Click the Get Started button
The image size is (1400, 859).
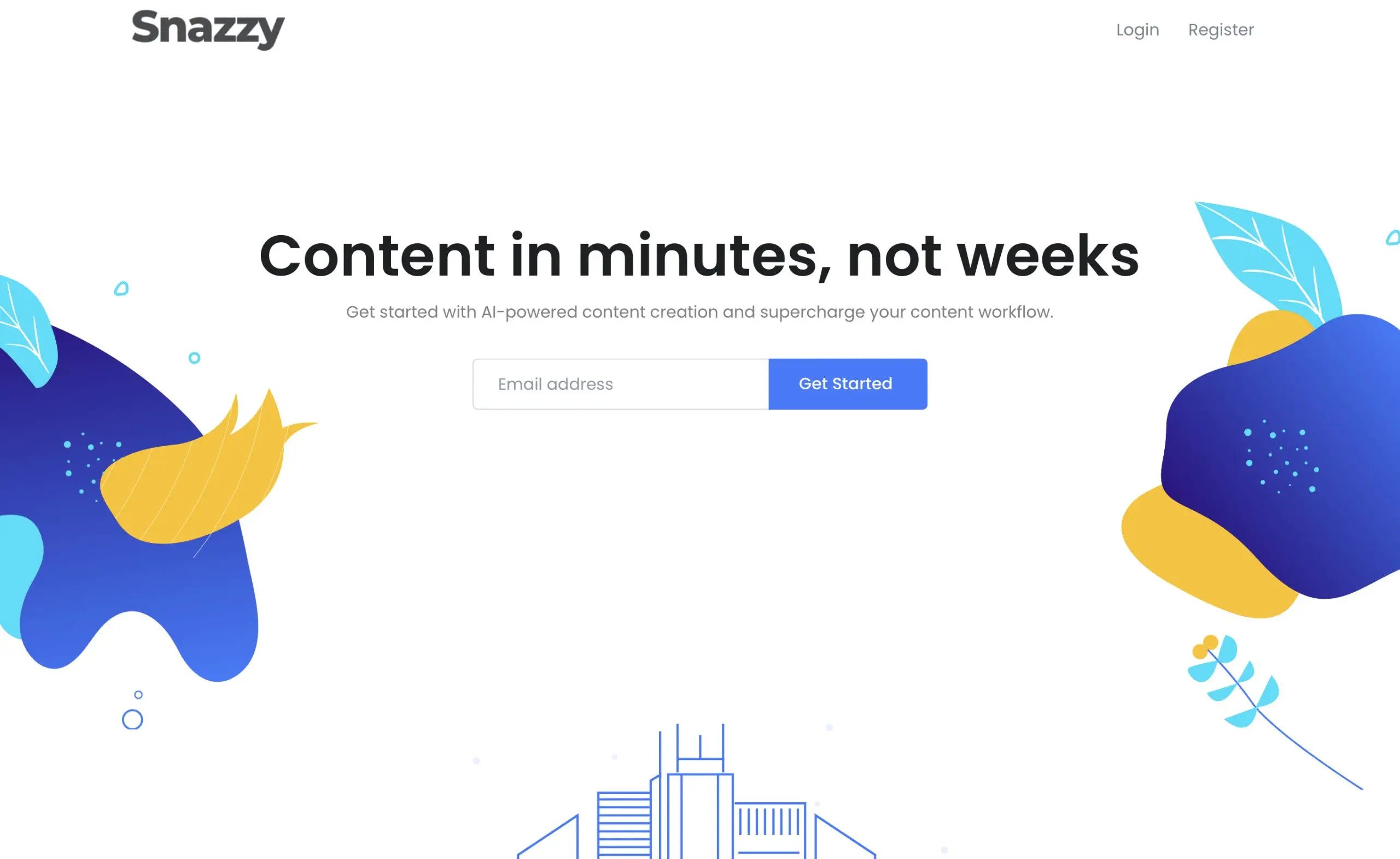(x=846, y=383)
